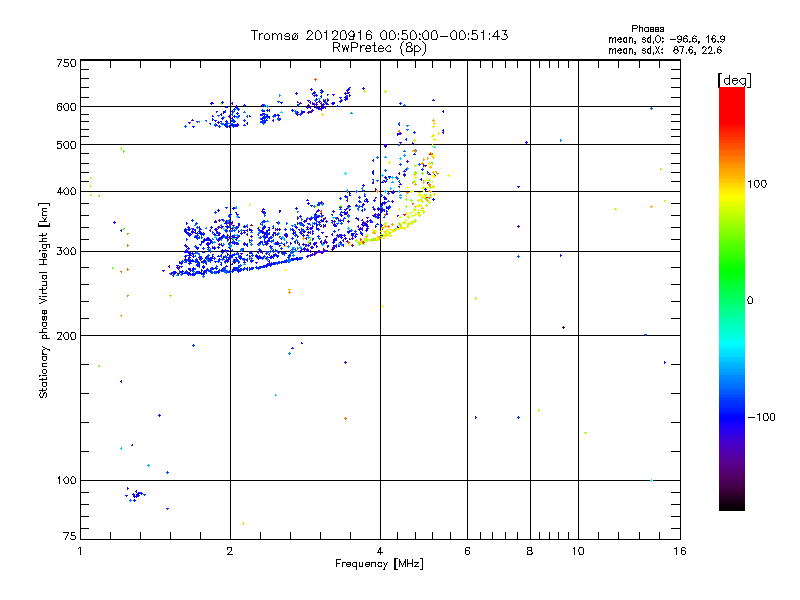Click the colorbar tick label '100'
800x600 pixels.
[x=757, y=184]
